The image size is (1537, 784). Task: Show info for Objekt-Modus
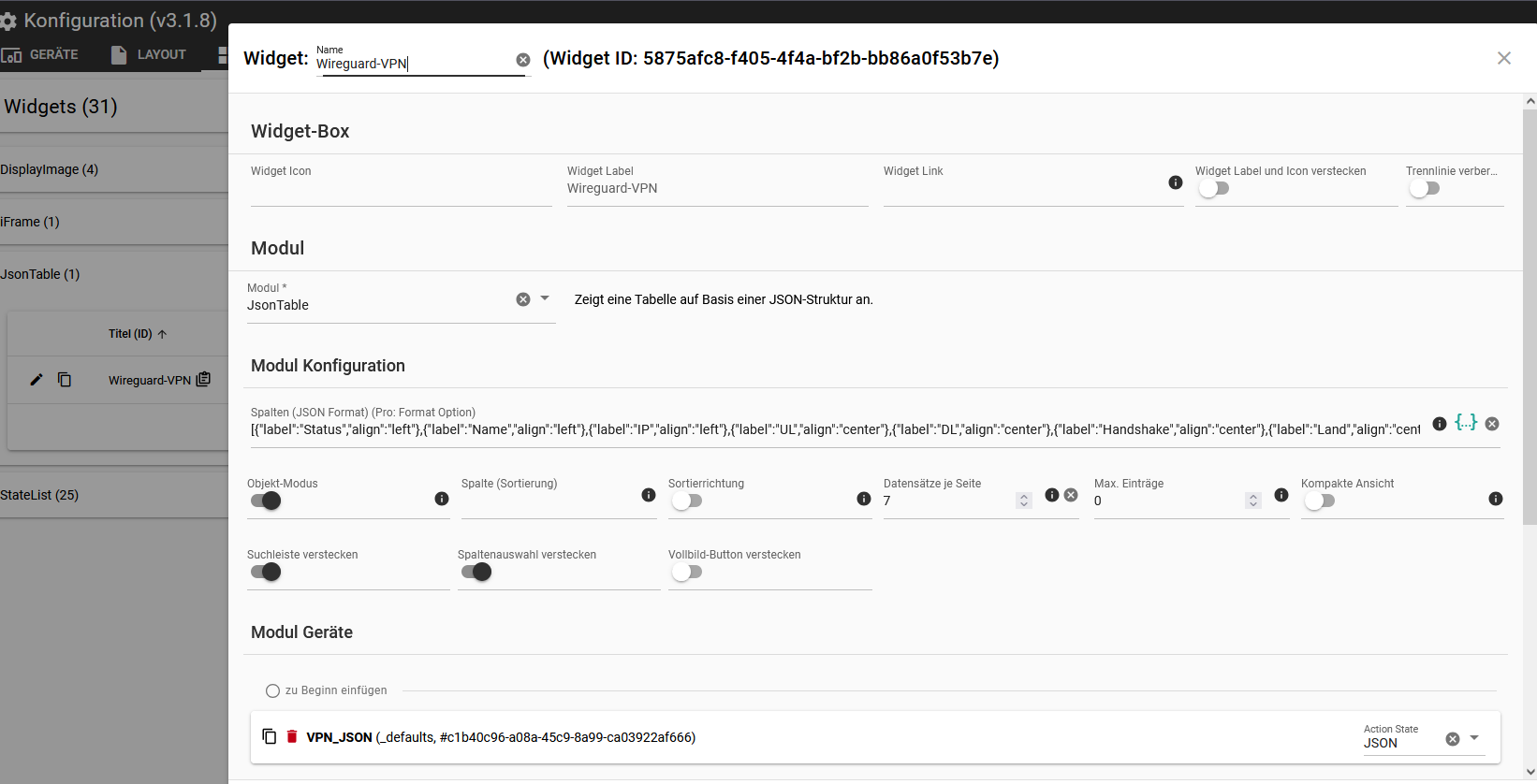(x=442, y=499)
